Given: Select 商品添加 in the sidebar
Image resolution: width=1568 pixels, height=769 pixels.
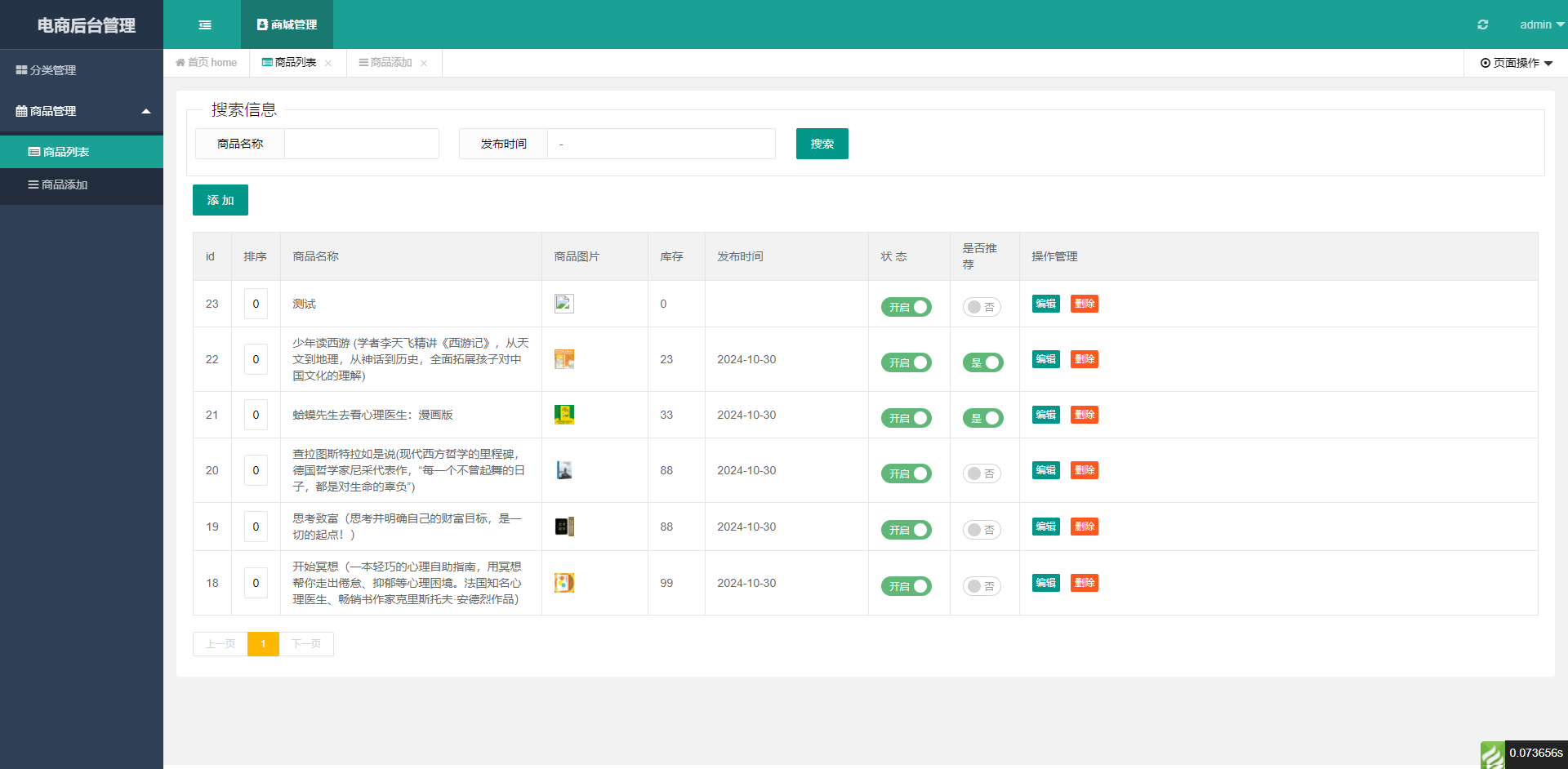Looking at the screenshot, I should coord(82,184).
